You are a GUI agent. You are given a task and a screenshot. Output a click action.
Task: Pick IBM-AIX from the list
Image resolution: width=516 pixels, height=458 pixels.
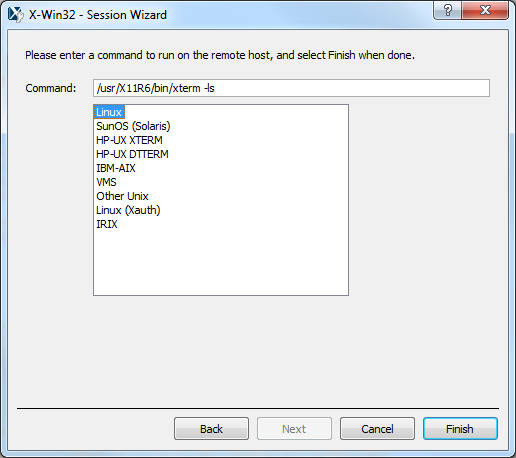tap(116, 168)
